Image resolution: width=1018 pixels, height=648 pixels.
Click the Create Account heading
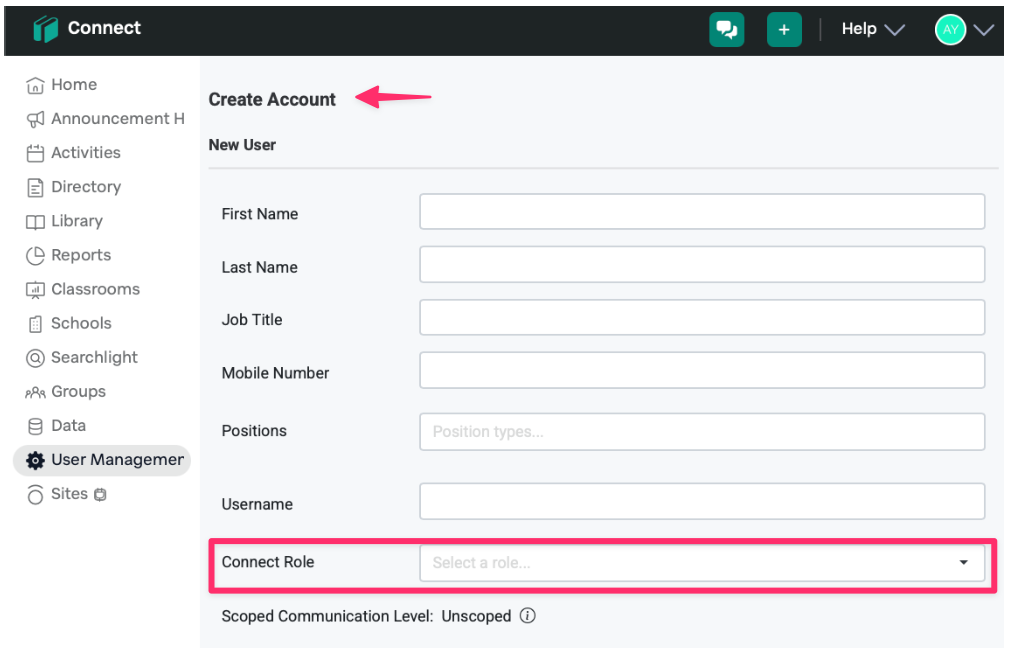[x=272, y=99]
